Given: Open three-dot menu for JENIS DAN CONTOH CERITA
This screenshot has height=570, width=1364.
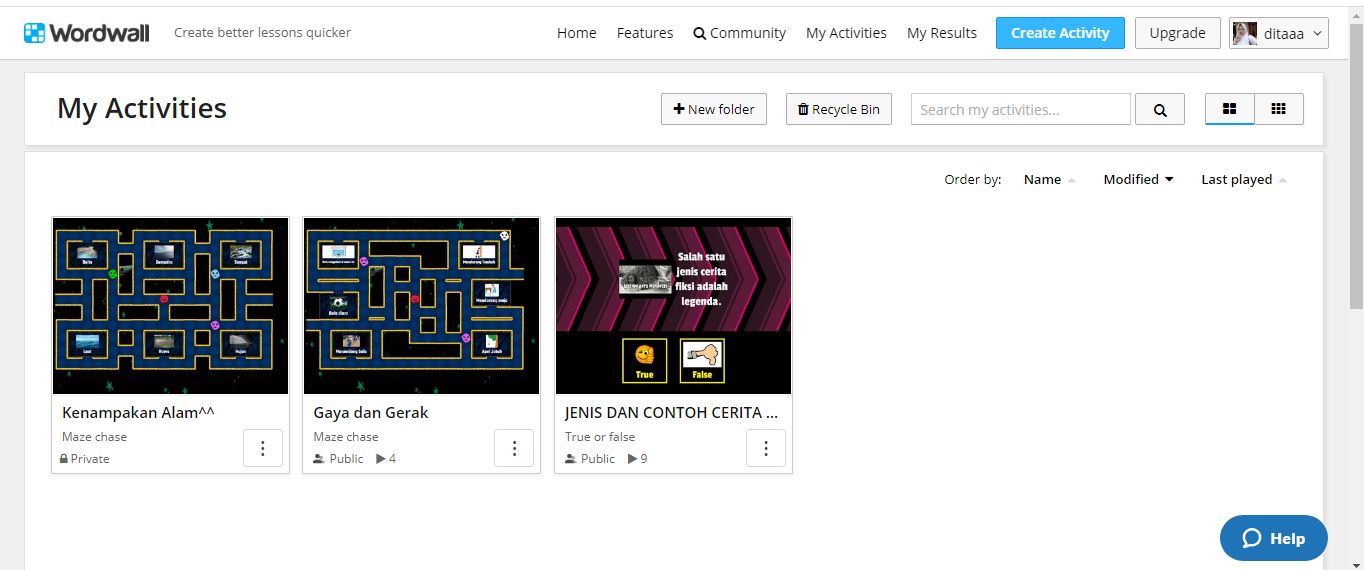Looking at the screenshot, I should pos(766,448).
